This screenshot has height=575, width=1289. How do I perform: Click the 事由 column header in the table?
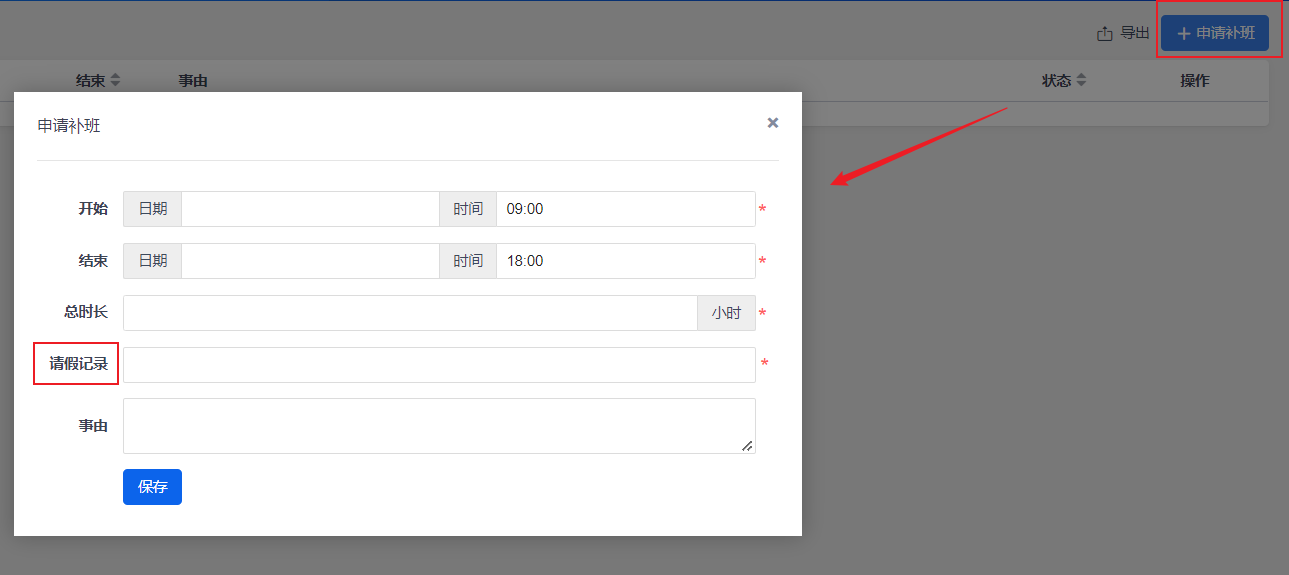point(193,81)
